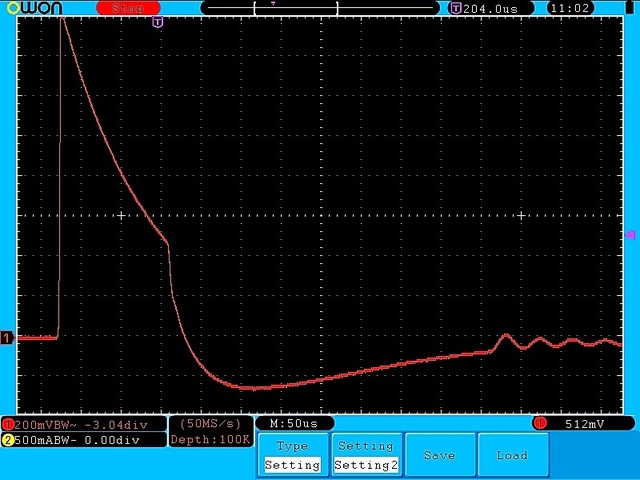Click the purple T trigger position marker

[157, 21]
